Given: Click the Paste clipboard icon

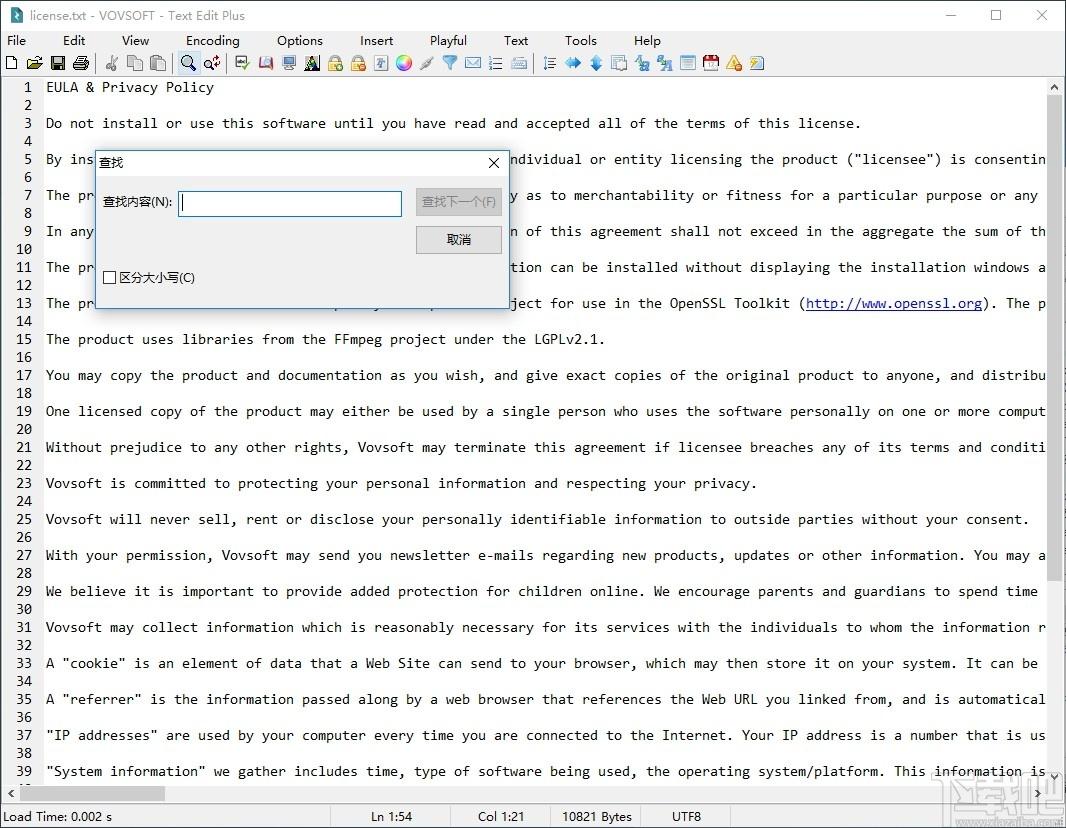Looking at the screenshot, I should [x=158, y=63].
